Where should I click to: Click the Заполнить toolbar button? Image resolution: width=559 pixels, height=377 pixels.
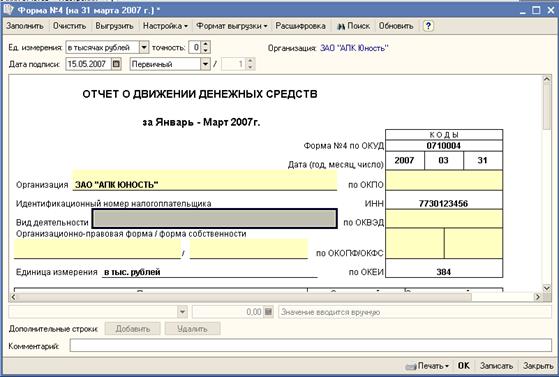click(x=25, y=26)
